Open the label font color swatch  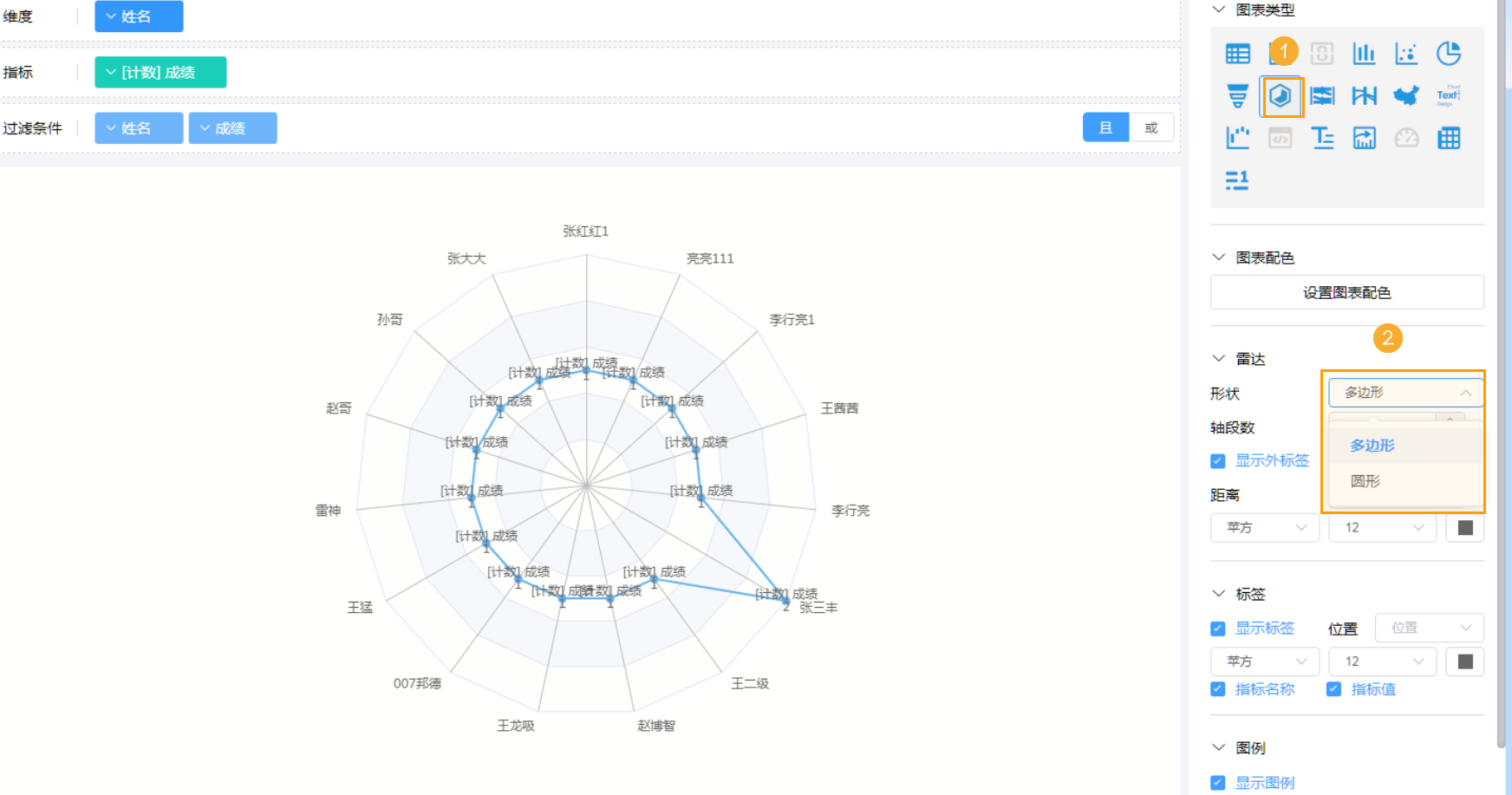[x=1465, y=661]
